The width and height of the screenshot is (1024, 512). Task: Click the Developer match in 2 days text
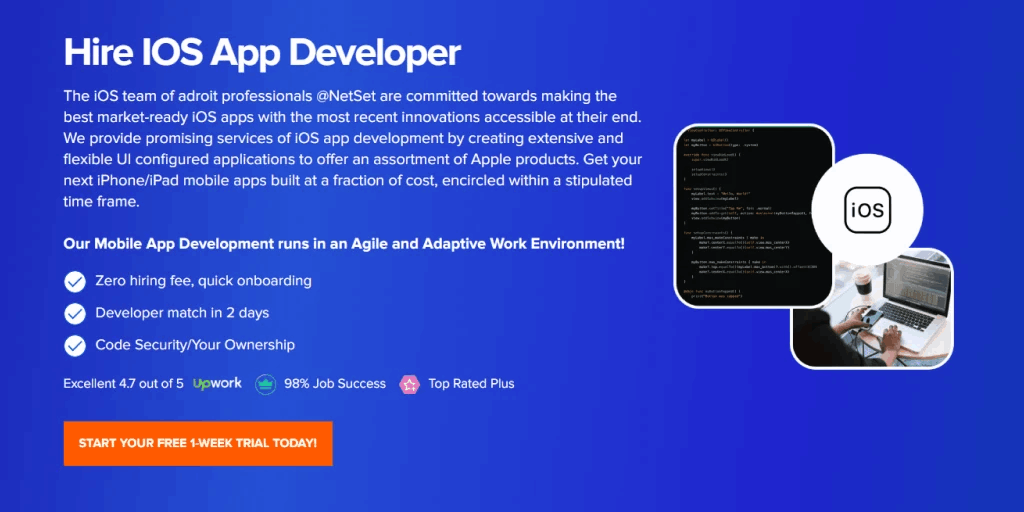pyautogui.click(x=182, y=313)
